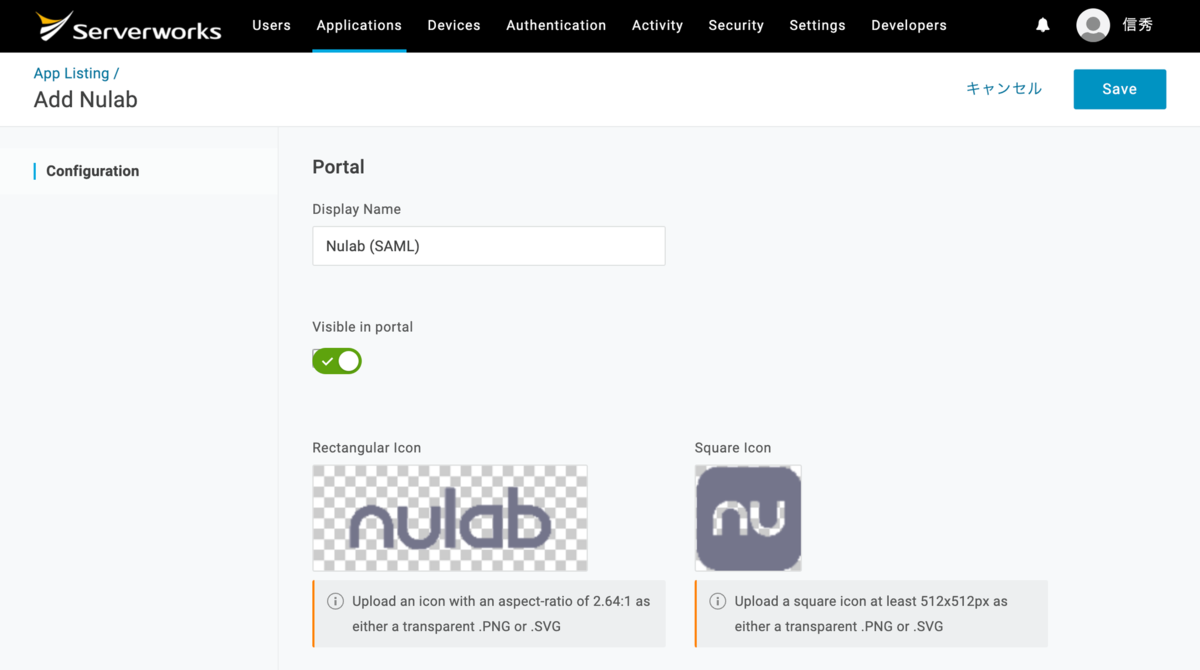Open the Developers menu
Screen dimensions: 1200x670
tap(909, 25)
